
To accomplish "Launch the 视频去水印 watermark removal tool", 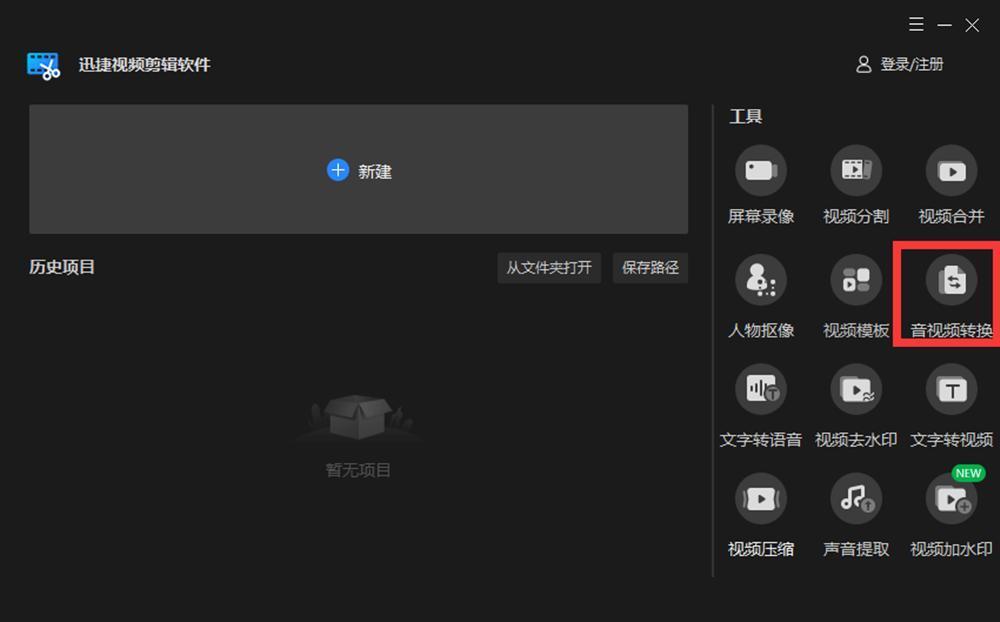I will (856, 389).
